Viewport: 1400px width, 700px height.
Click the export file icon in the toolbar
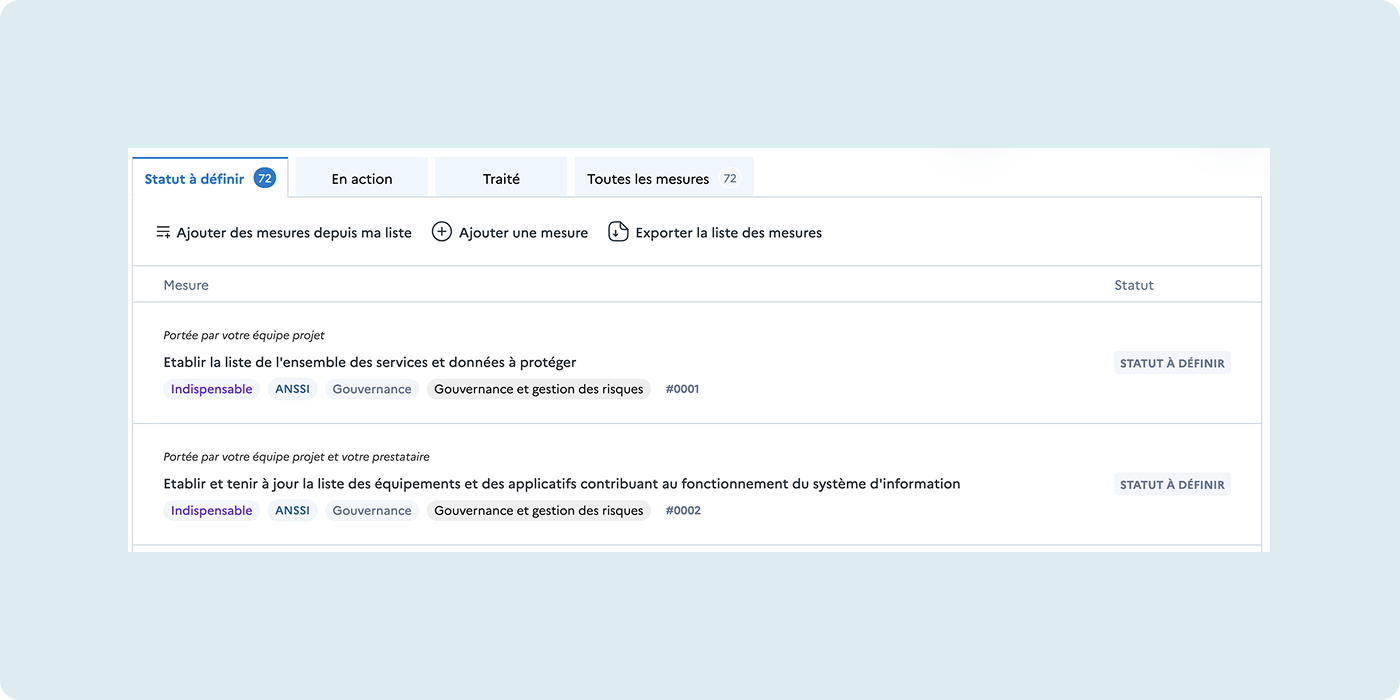pyautogui.click(x=618, y=233)
